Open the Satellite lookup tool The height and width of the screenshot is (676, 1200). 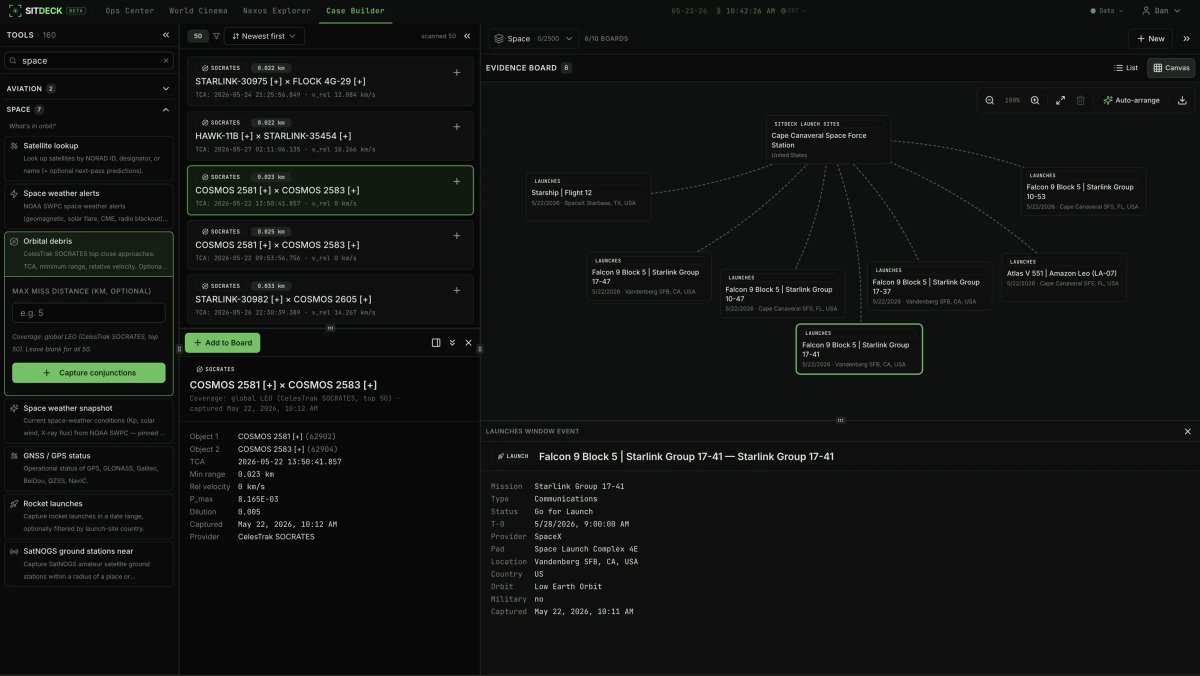coord(89,158)
